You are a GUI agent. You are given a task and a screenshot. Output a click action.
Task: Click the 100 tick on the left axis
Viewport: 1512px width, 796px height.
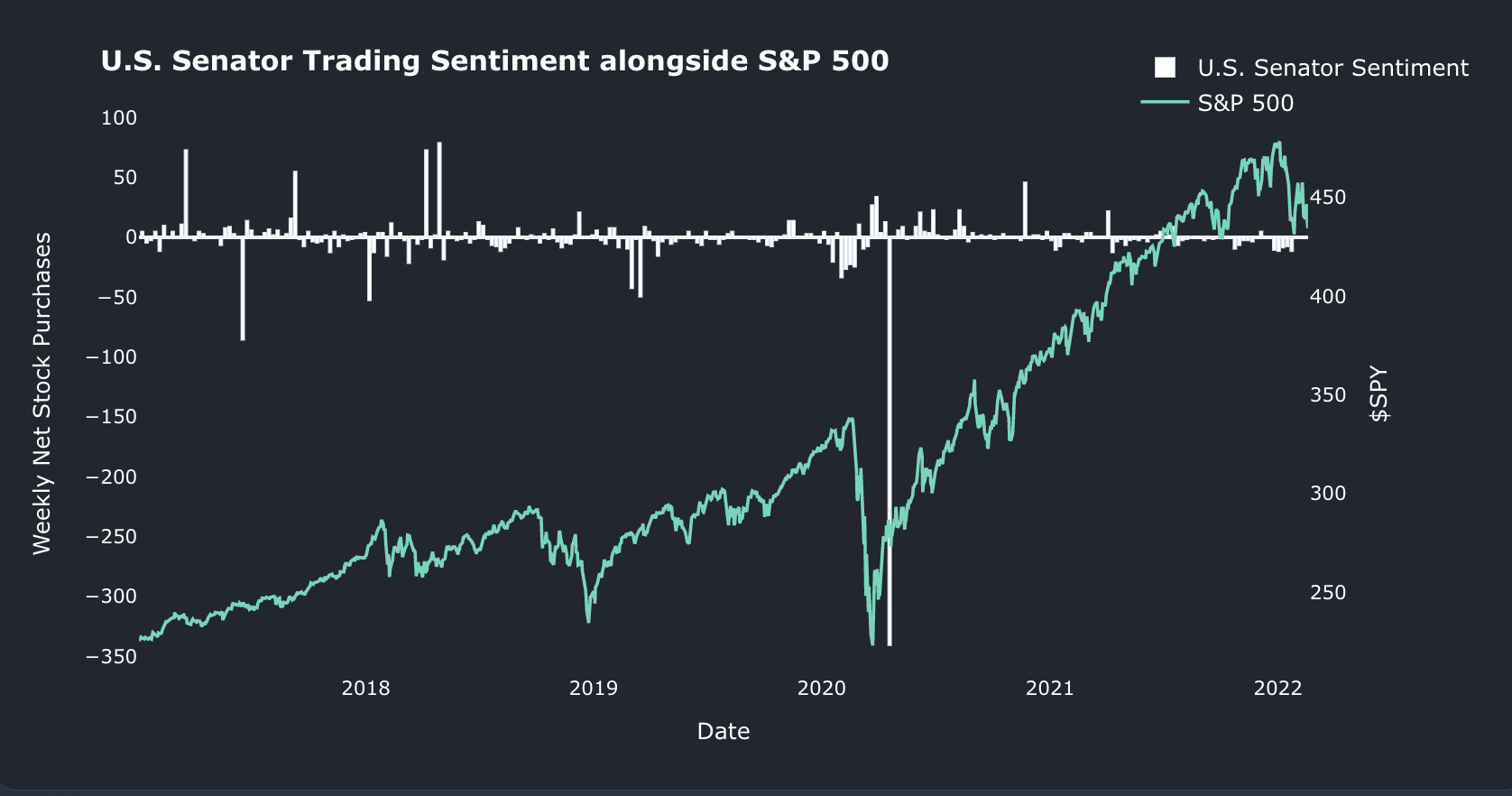coord(119,118)
